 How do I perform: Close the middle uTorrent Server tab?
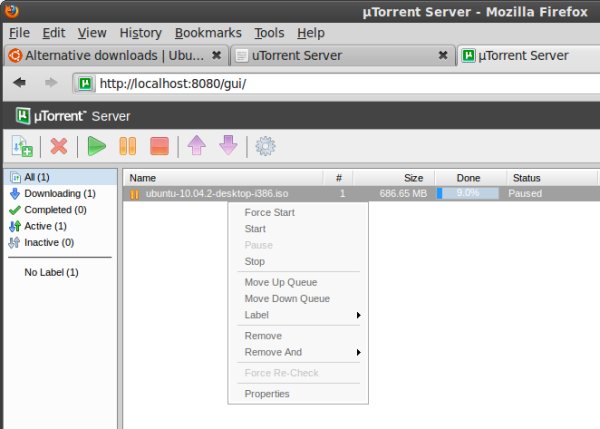point(443,55)
